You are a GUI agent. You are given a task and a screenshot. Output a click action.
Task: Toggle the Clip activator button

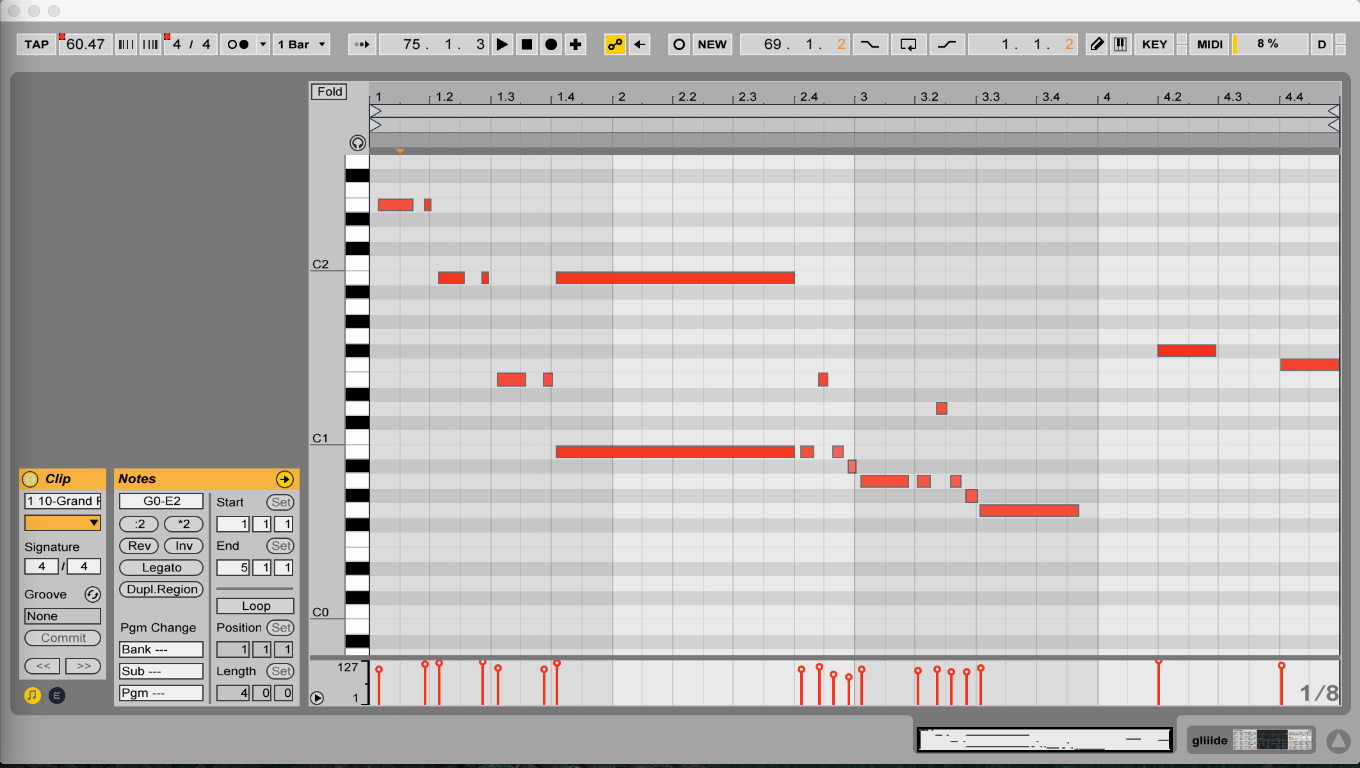(x=30, y=479)
